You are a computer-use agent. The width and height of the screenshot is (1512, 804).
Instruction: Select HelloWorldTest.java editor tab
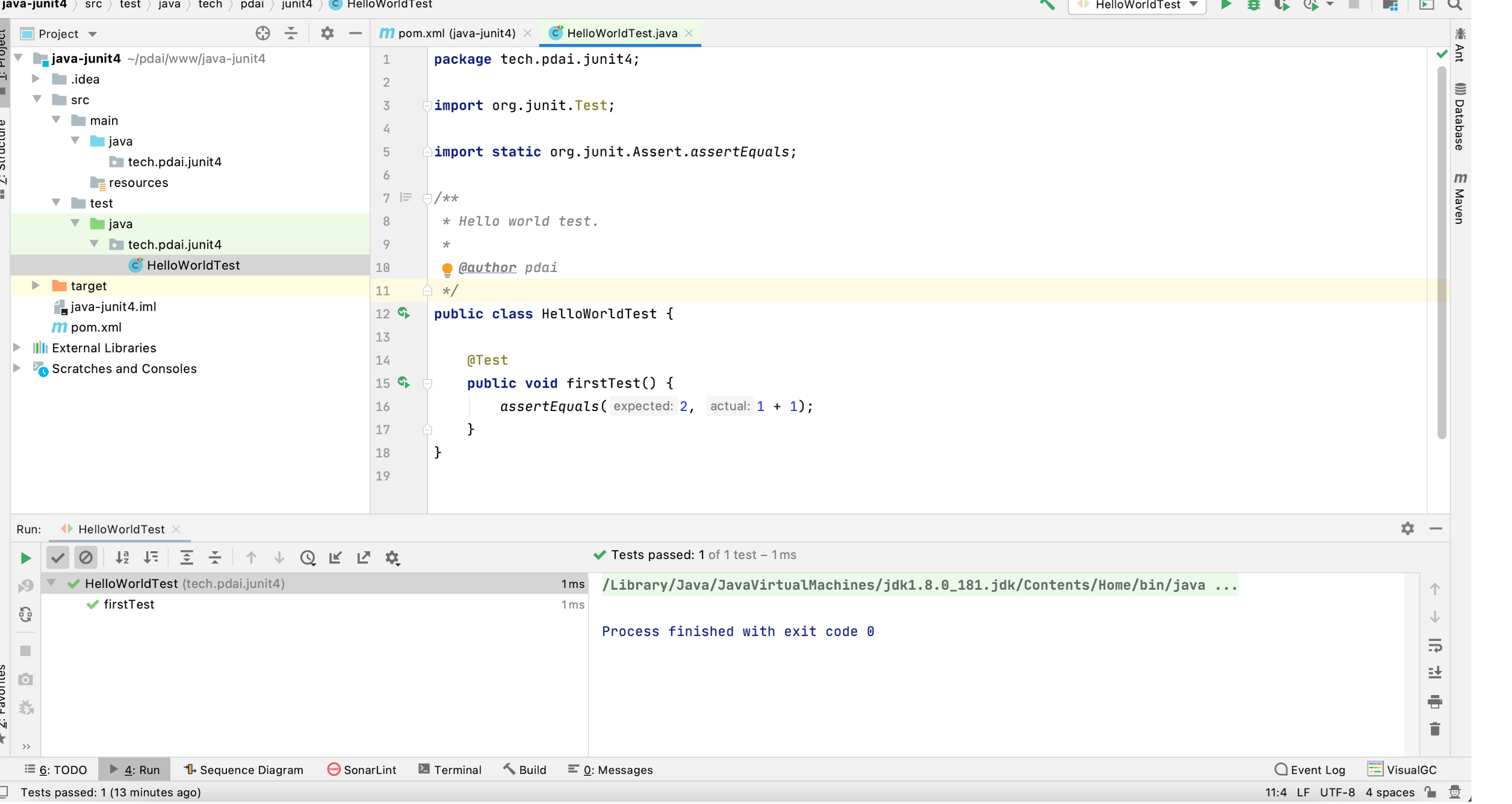(x=621, y=33)
